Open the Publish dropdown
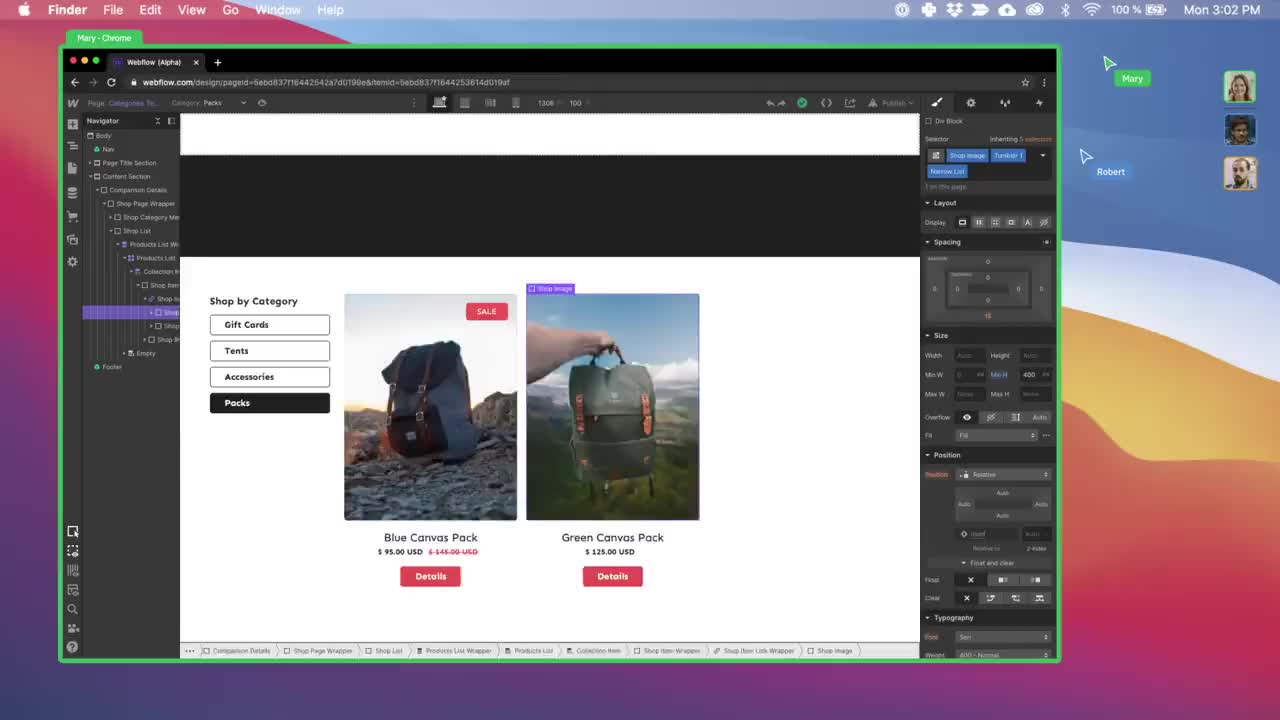1280x720 pixels. (892, 103)
